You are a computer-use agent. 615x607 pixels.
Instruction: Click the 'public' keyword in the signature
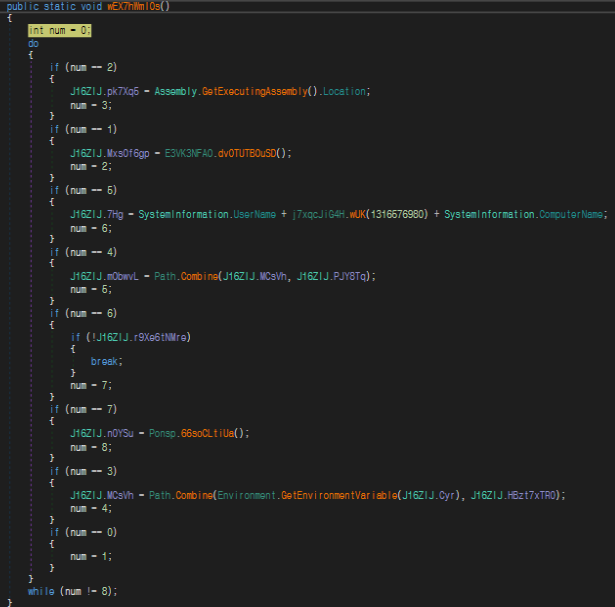(x=22, y=6)
